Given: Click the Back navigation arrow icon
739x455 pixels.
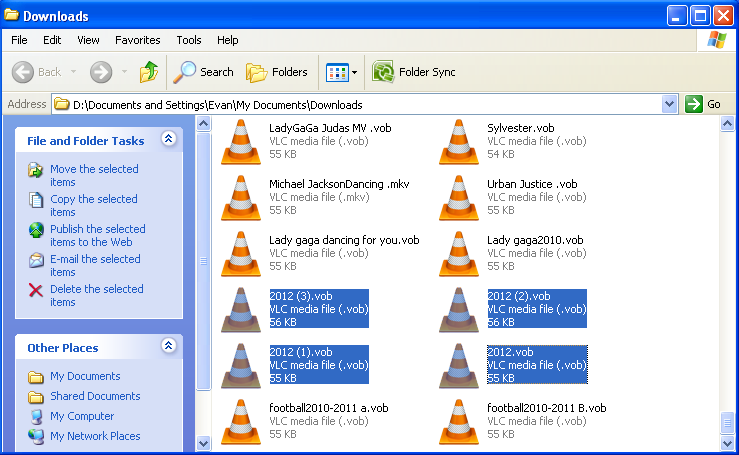Looking at the screenshot, I should point(23,72).
